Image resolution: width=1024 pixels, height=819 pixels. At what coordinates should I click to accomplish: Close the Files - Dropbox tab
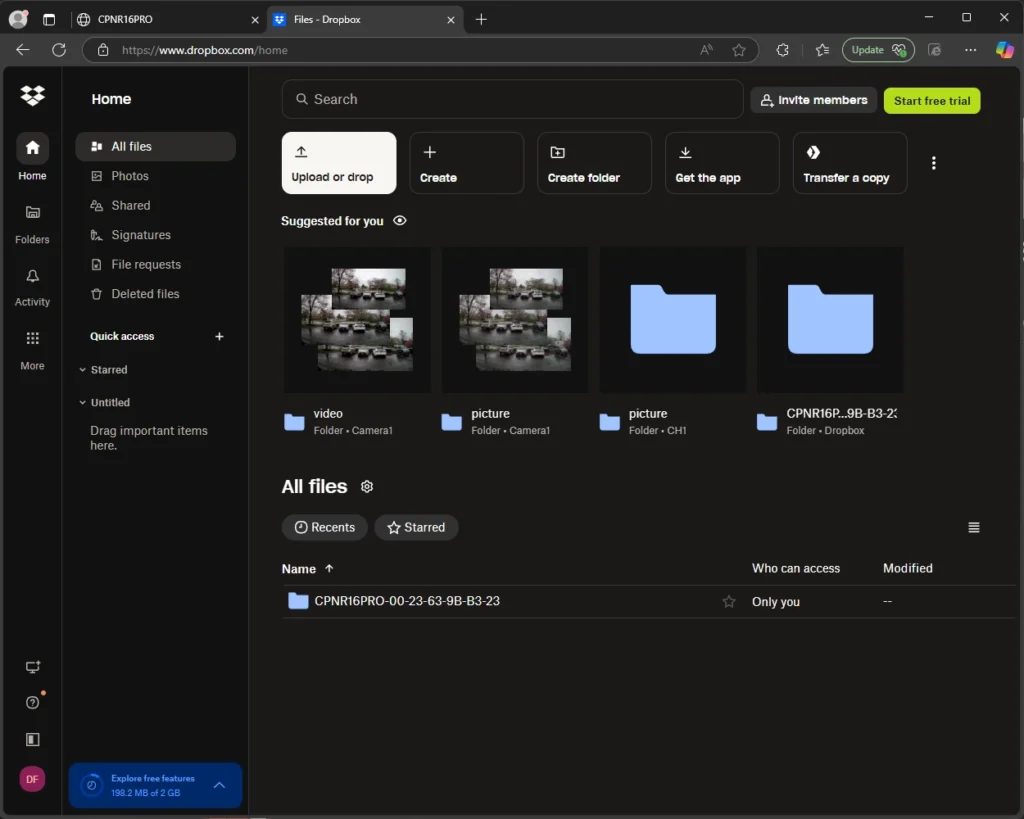click(x=451, y=20)
